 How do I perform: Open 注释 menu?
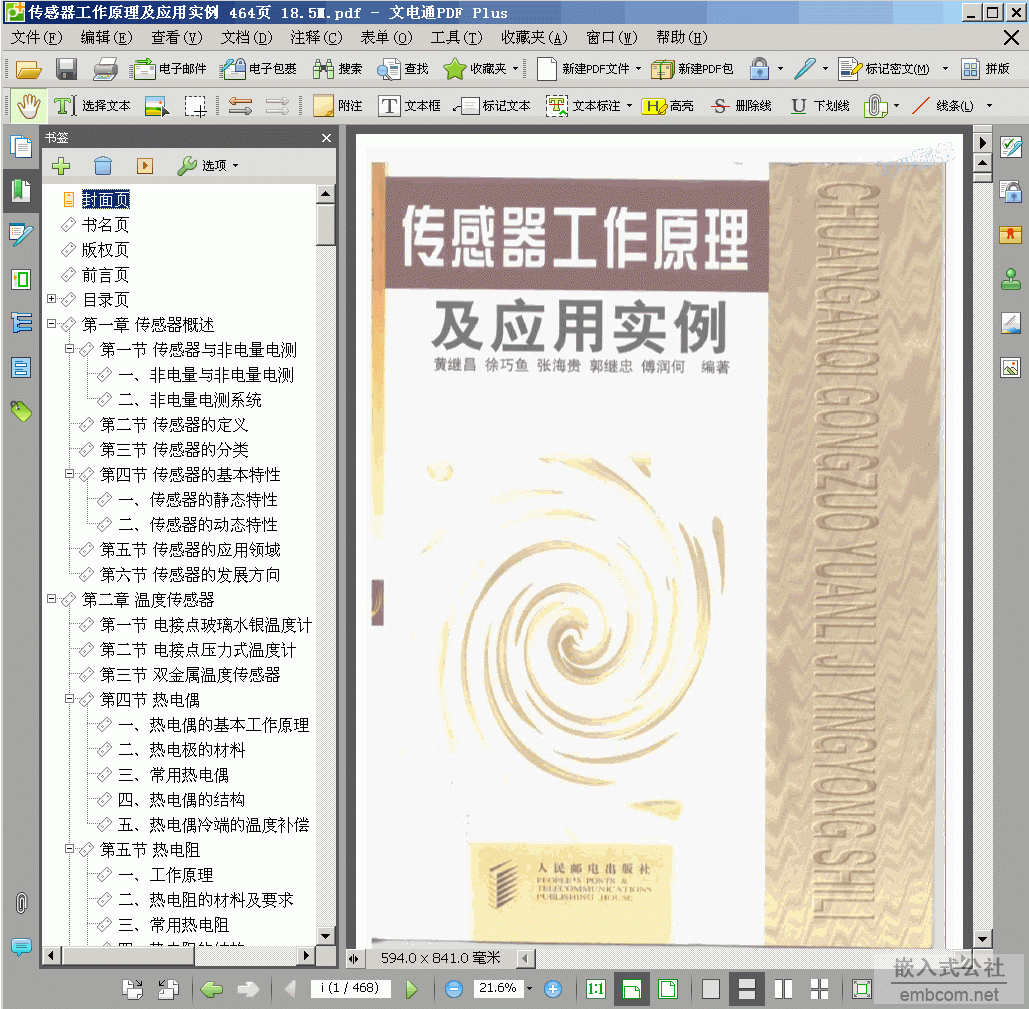(x=316, y=38)
